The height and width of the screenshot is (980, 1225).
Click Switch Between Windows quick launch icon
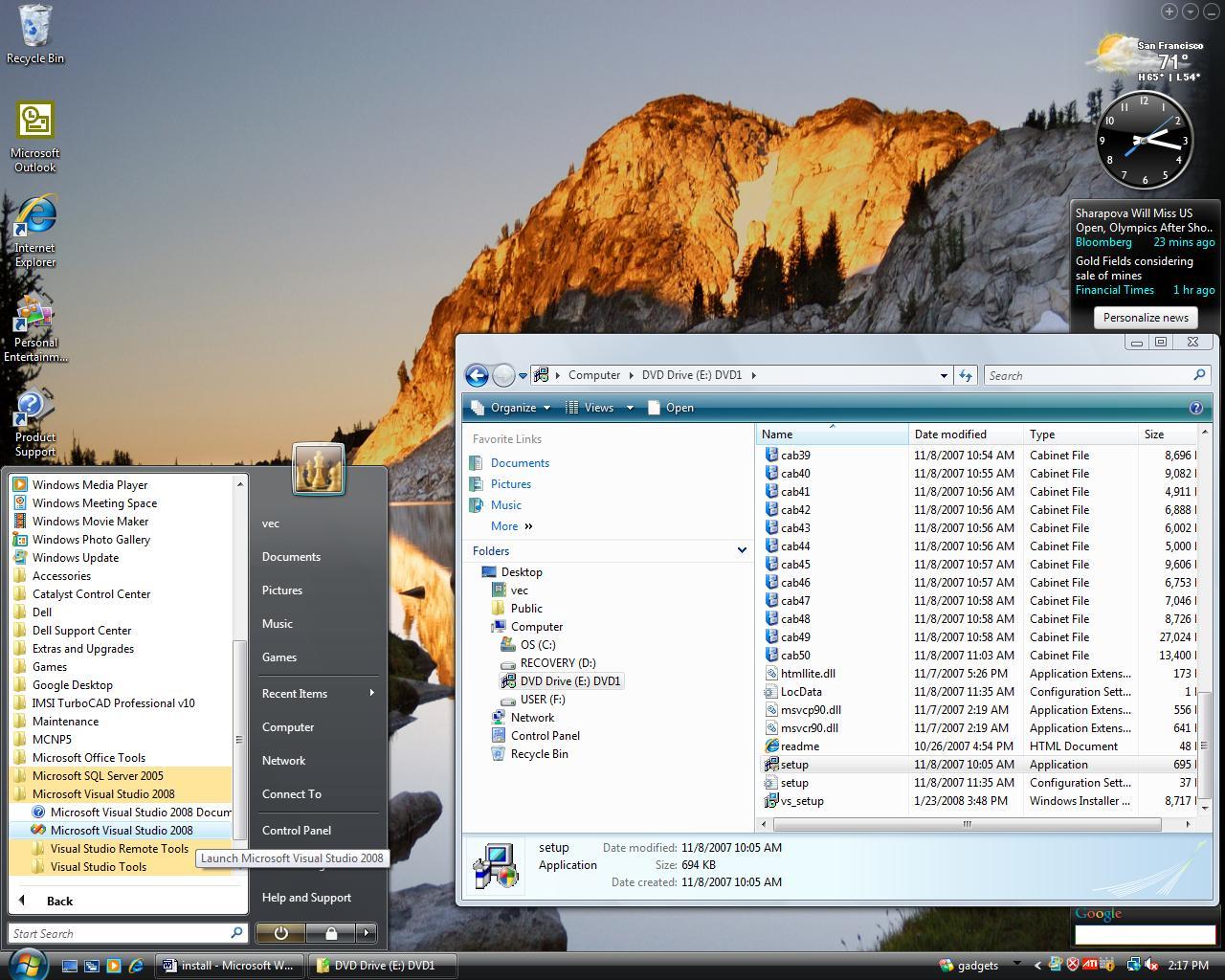(92, 966)
